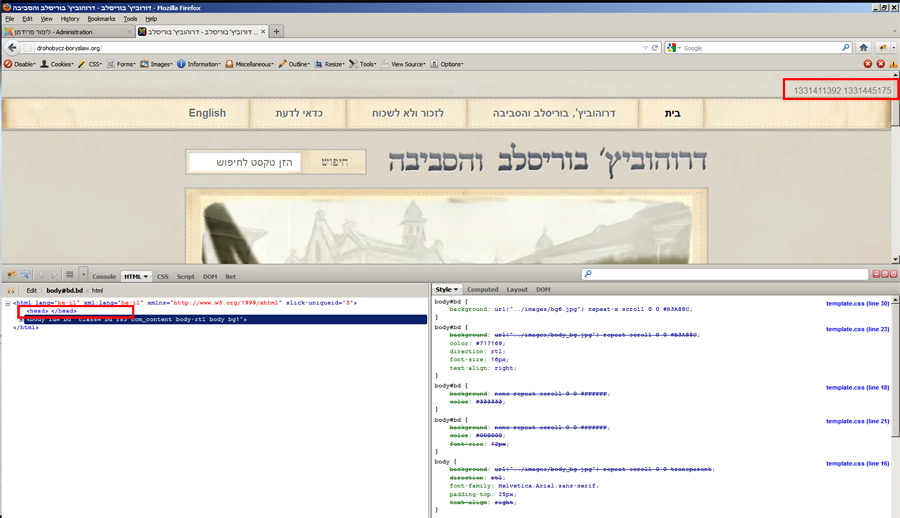
Task: Click the חיפוש search button on the page
Action: point(335,162)
